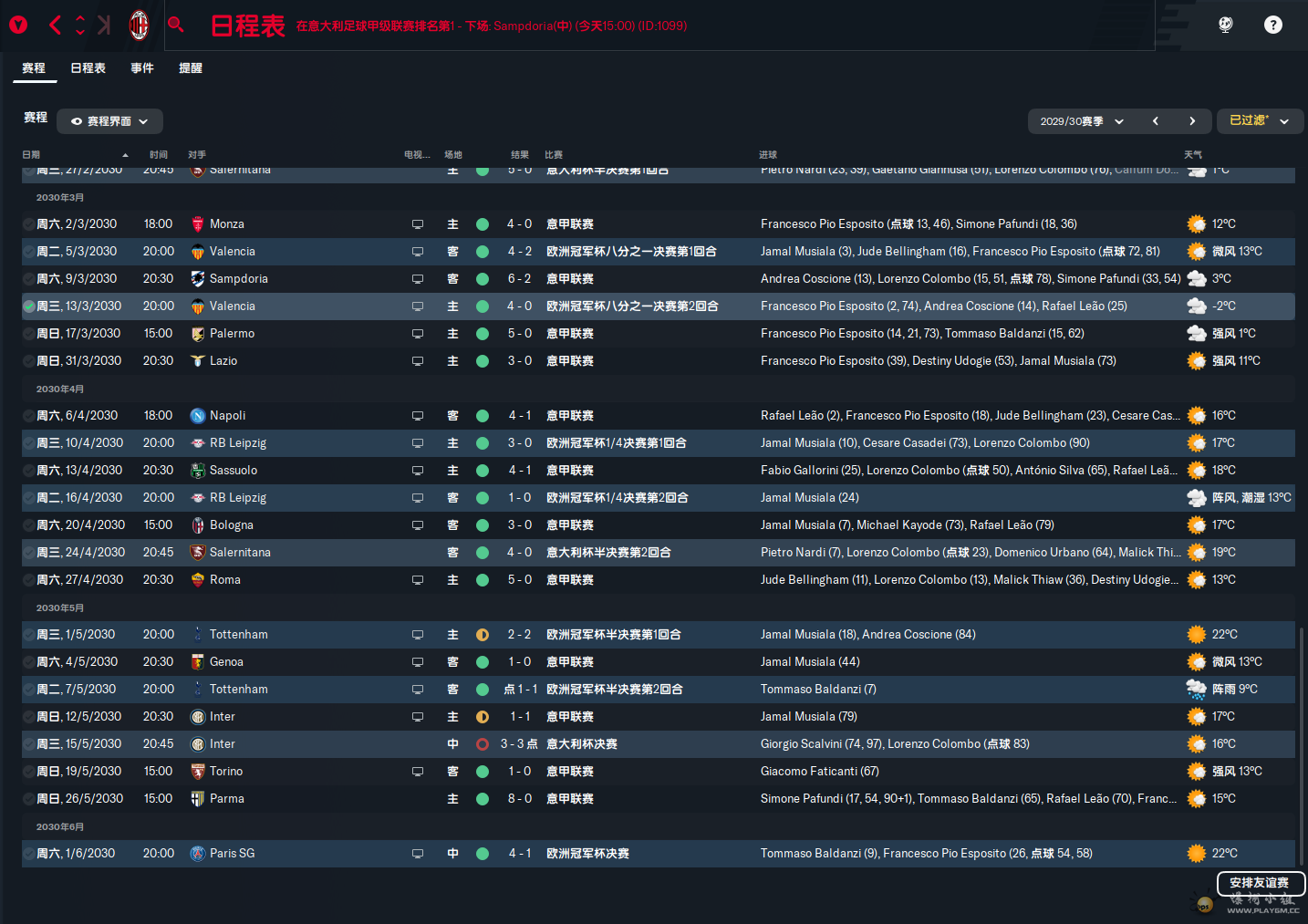The width and height of the screenshot is (1308, 924).
Task: Toggle the selector on 6/4/2030 Napoli row
Action: (29, 416)
